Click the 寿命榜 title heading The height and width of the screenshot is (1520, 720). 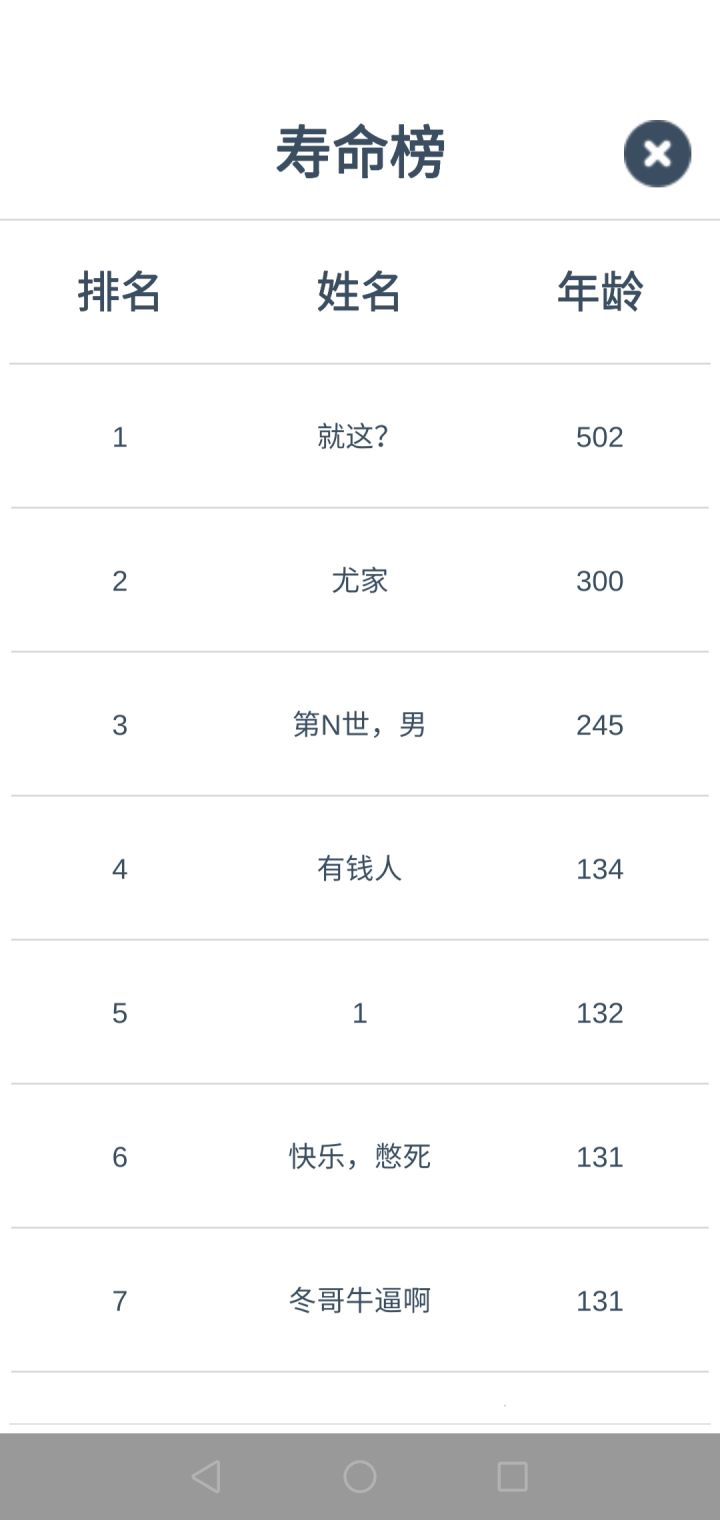point(360,153)
